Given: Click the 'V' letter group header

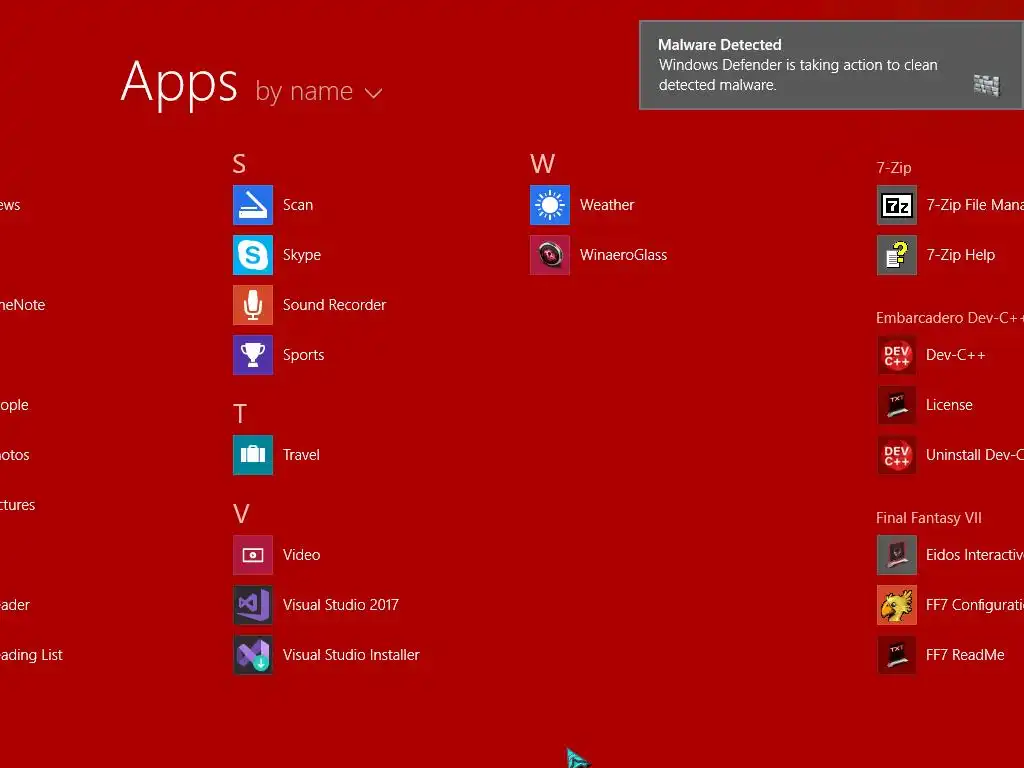Looking at the screenshot, I should coord(240,514).
